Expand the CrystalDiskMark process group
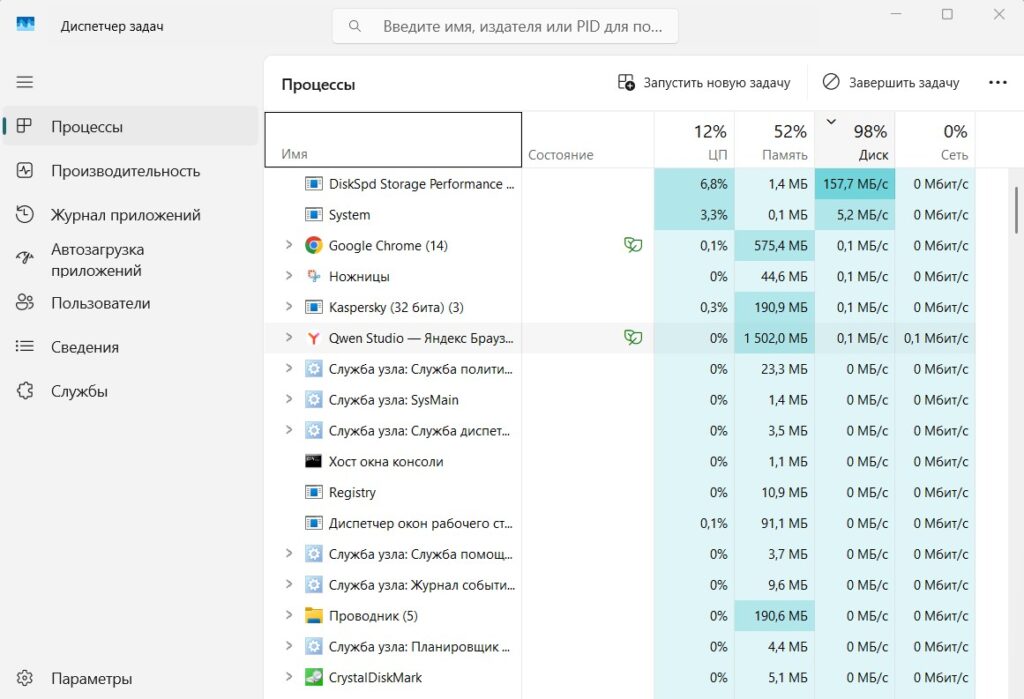 coord(289,677)
